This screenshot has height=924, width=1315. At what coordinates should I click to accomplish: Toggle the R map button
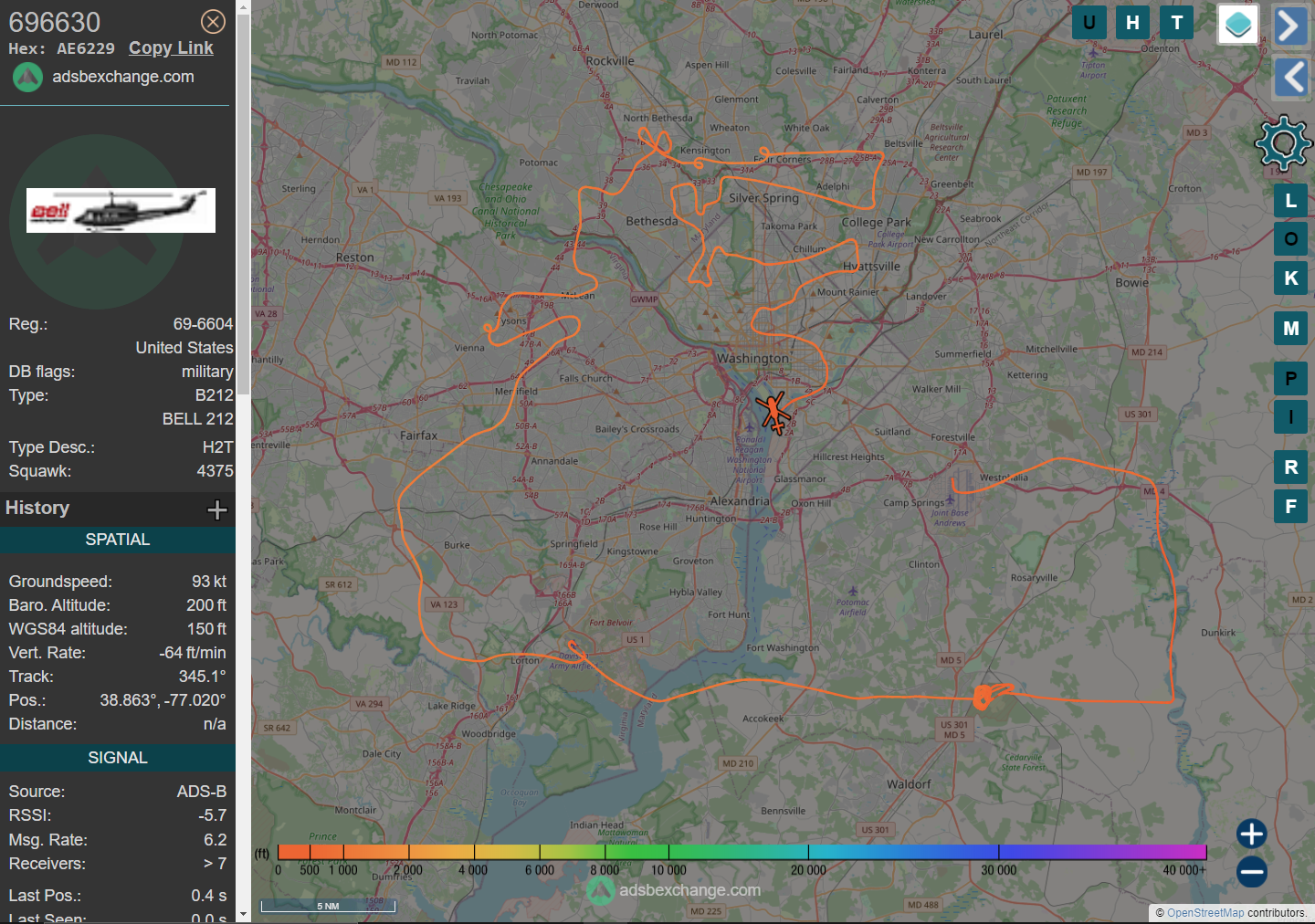click(1291, 467)
